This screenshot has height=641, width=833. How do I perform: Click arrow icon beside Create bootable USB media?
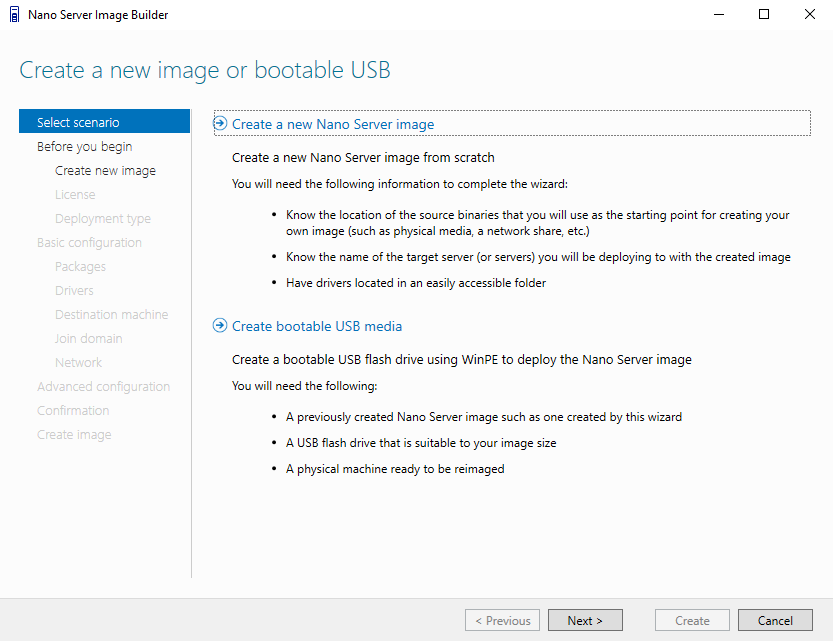click(220, 326)
